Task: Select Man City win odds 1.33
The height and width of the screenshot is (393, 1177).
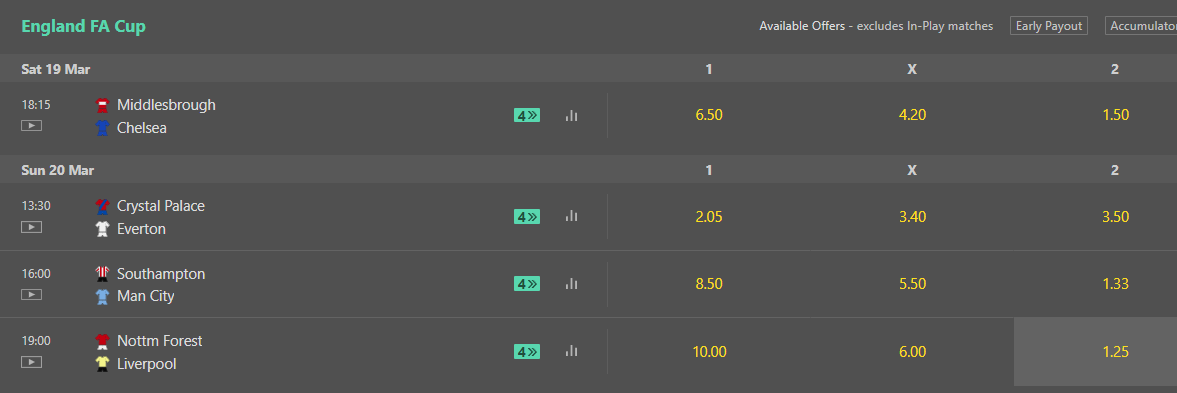Action: tap(1115, 284)
